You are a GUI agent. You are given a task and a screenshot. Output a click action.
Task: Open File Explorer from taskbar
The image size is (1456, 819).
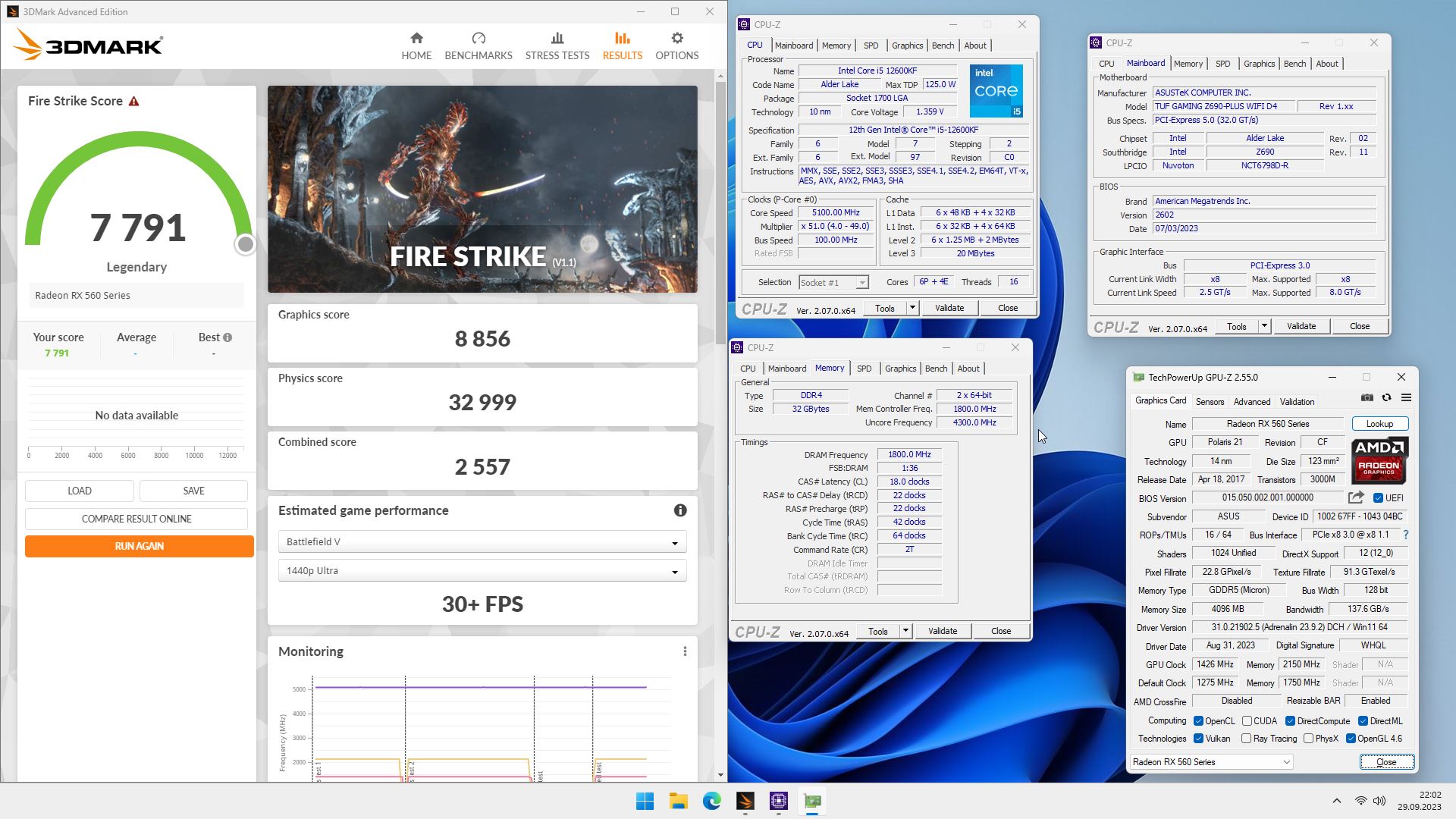coord(678,801)
